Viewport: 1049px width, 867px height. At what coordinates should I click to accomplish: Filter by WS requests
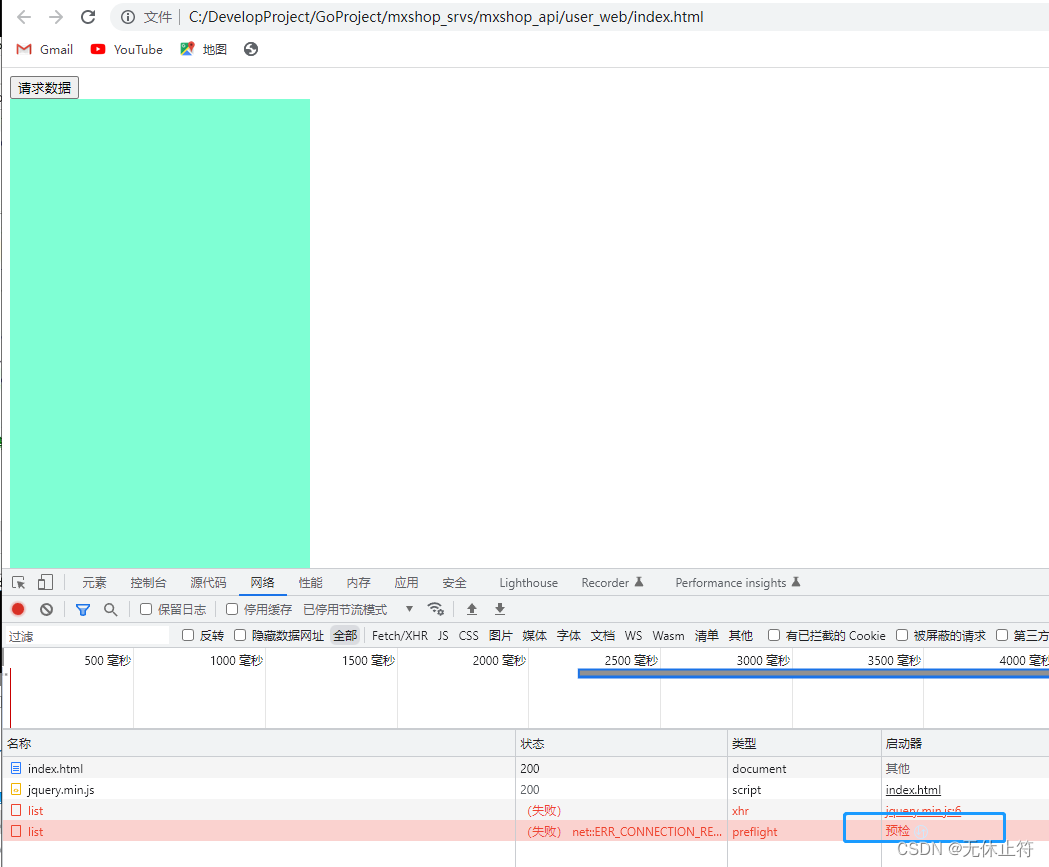pyautogui.click(x=633, y=636)
